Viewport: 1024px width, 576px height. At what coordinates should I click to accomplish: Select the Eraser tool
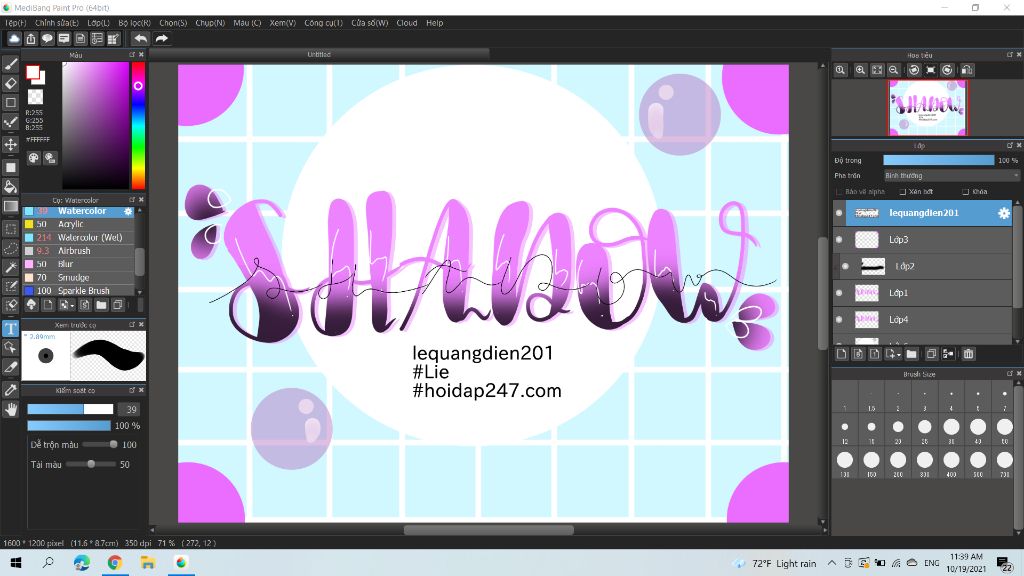(10, 84)
